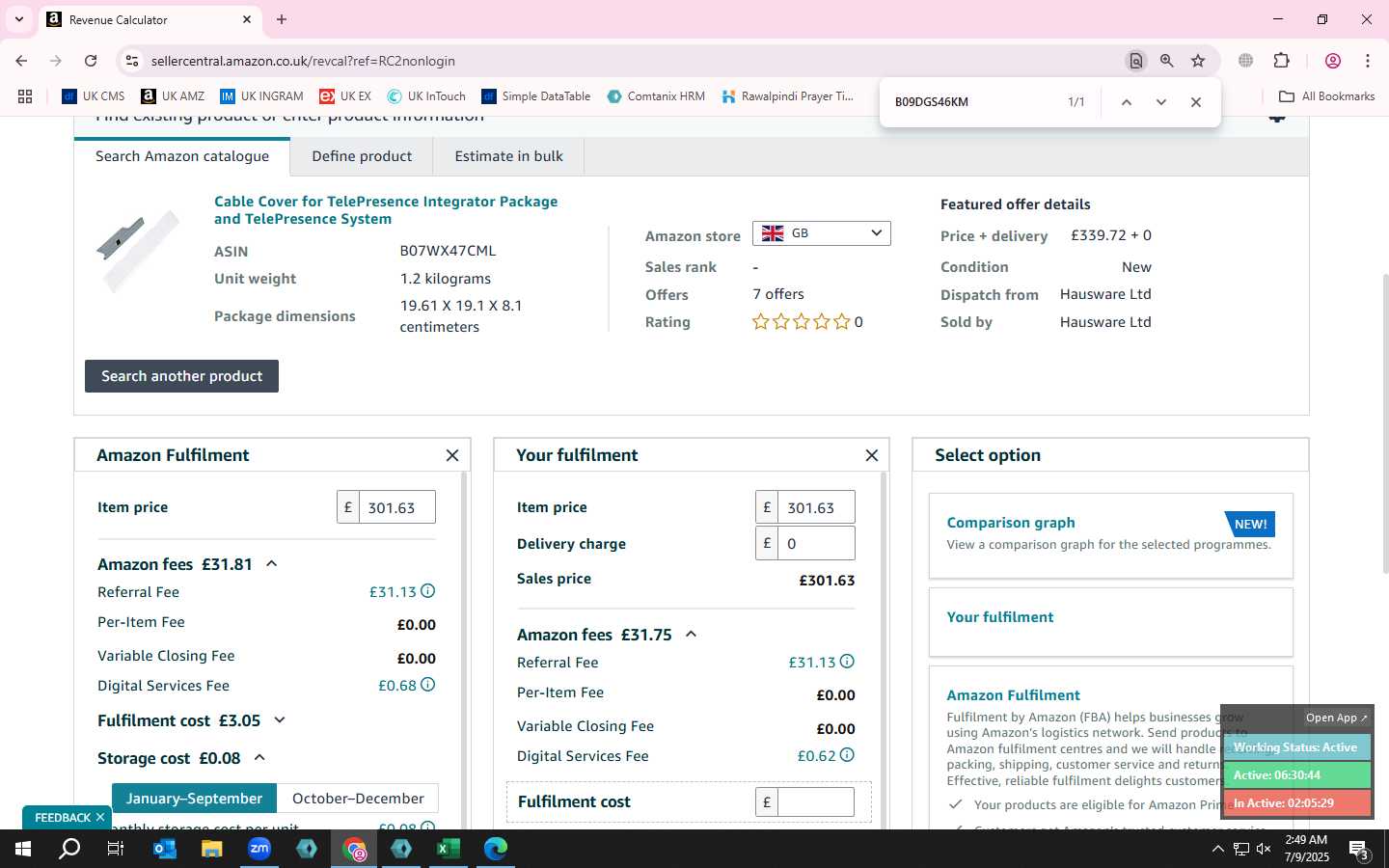Bookmark this page with the star icon
This screenshot has width=1389, height=868.
pyautogui.click(x=1198, y=61)
